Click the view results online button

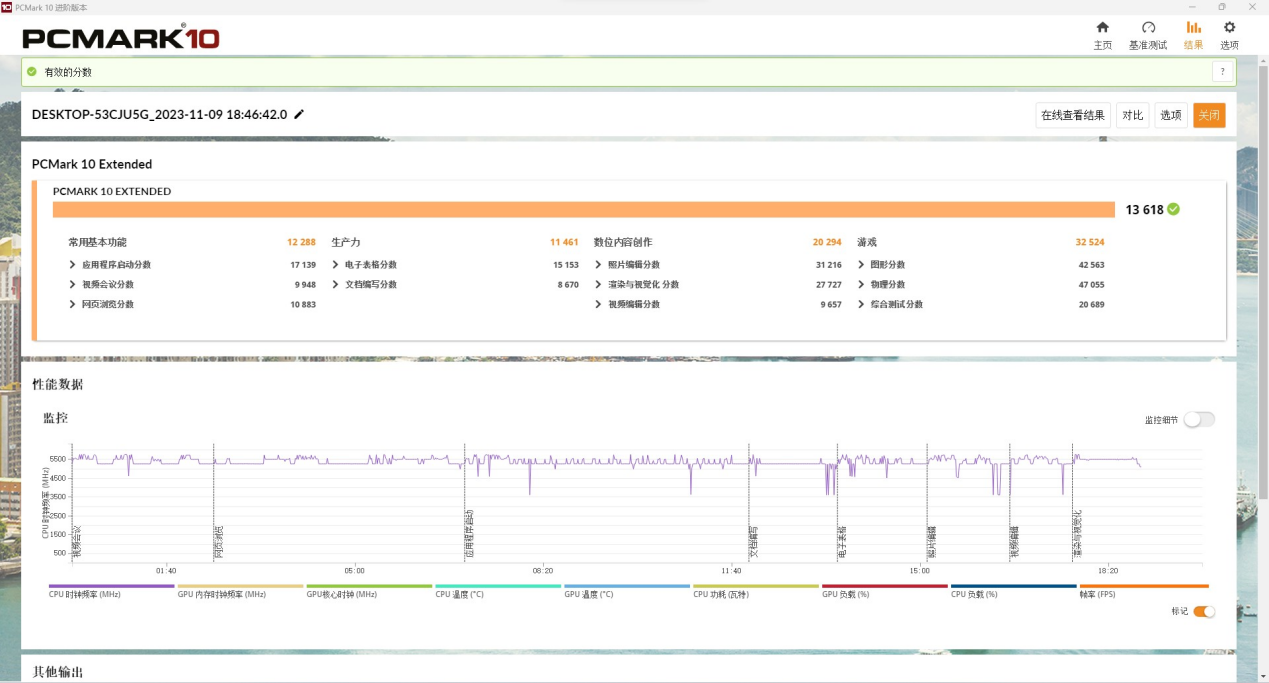tap(1072, 115)
